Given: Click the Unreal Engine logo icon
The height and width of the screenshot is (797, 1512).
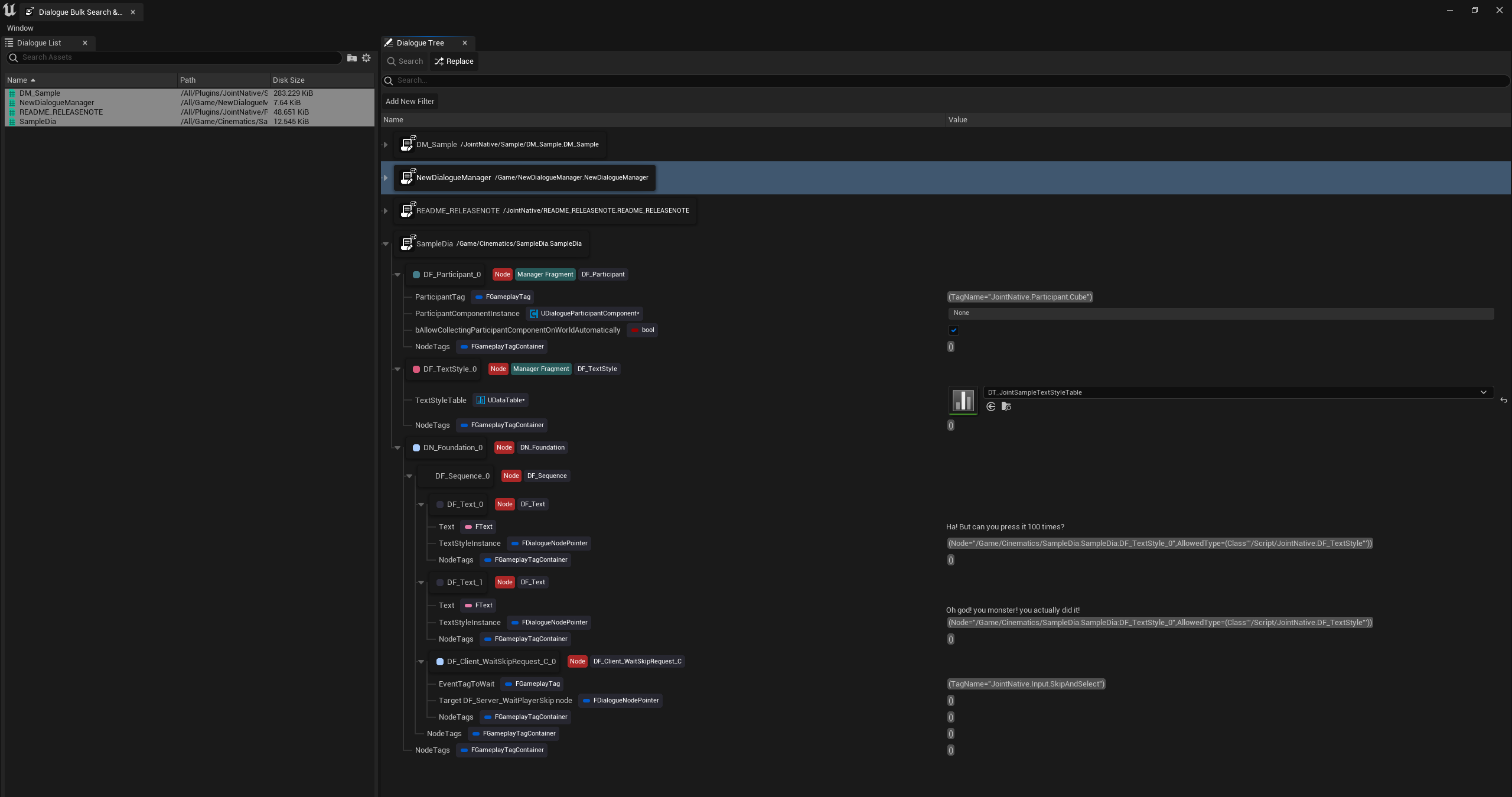Looking at the screenshot, I should point(9,11).
